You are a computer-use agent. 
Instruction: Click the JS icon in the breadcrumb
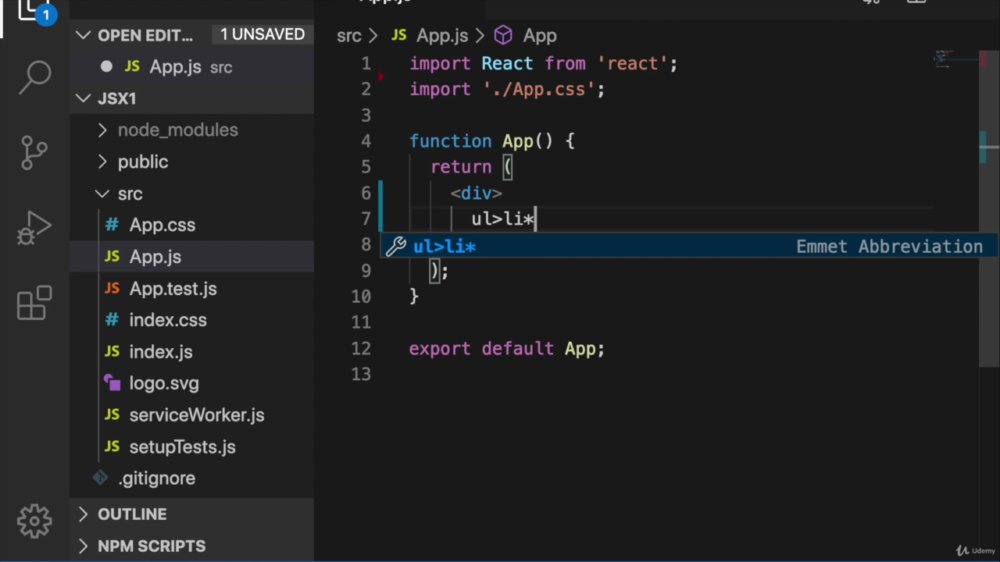click(x=399, y=35)
